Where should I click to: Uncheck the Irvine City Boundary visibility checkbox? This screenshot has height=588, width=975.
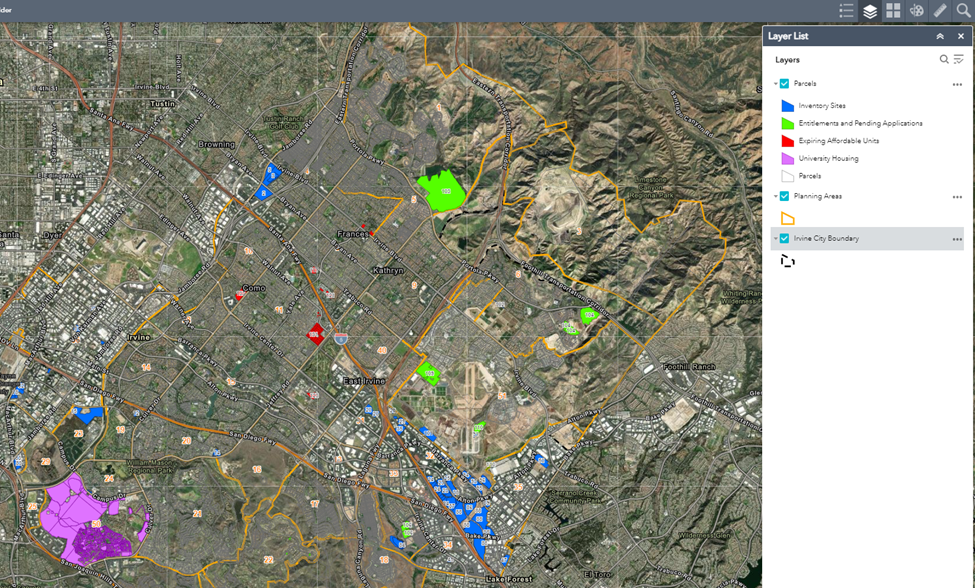[x=784, y=238]
